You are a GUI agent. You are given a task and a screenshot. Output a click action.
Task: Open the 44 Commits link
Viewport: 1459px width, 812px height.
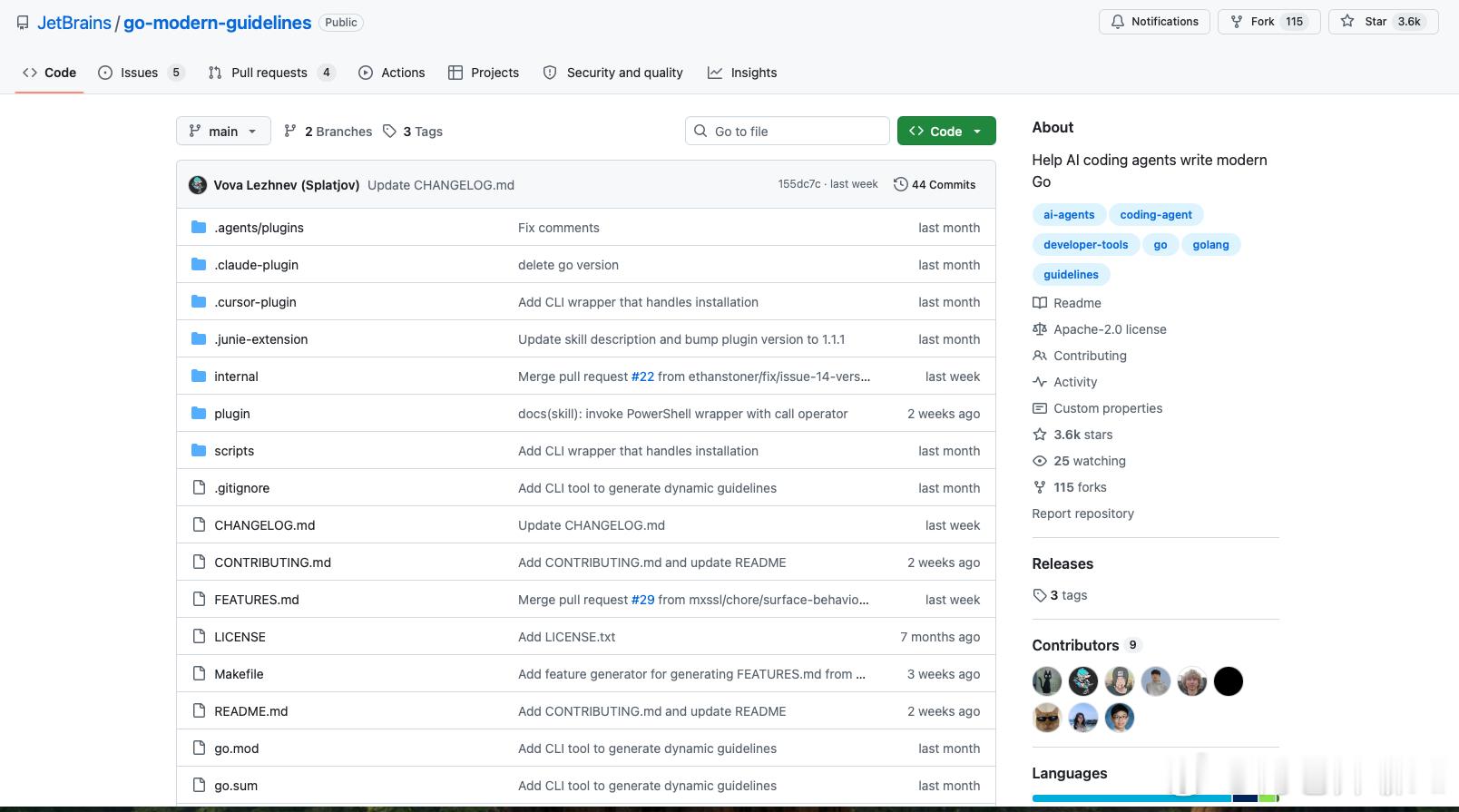coord(935,184)
